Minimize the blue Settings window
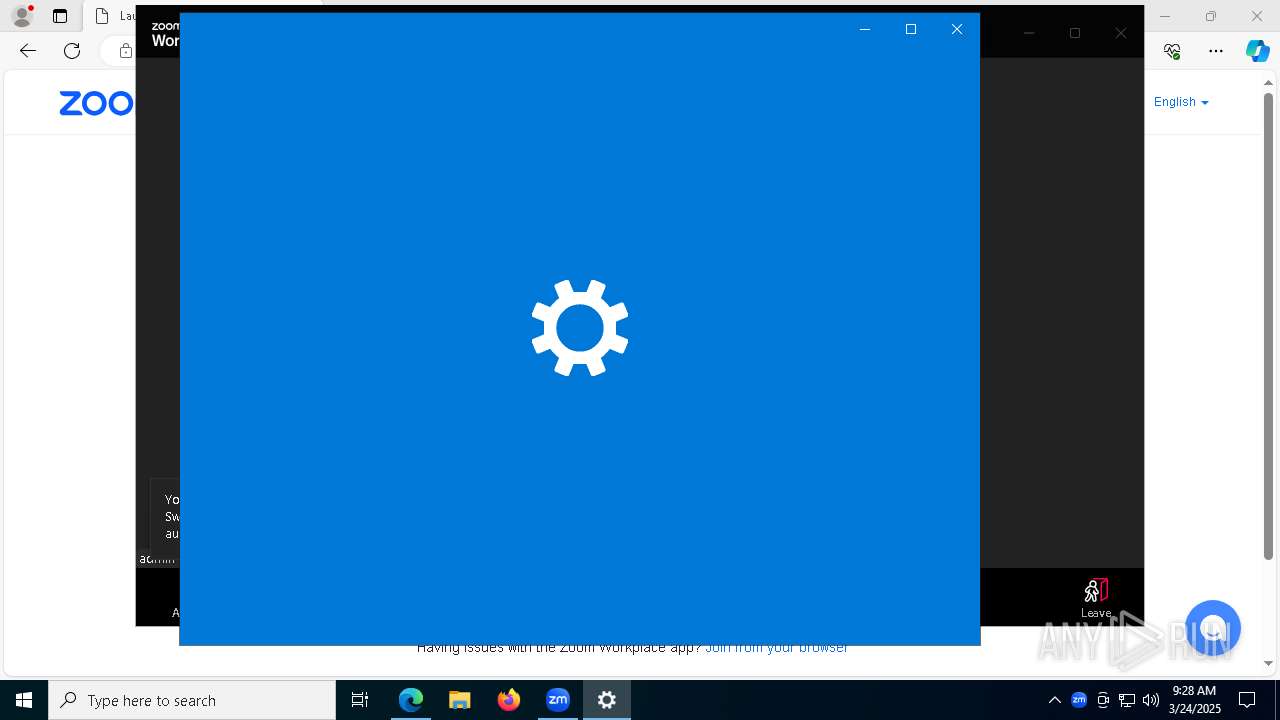Image resolution: width=1280 pixels, height=720 pixels. (x=865, y=29)
